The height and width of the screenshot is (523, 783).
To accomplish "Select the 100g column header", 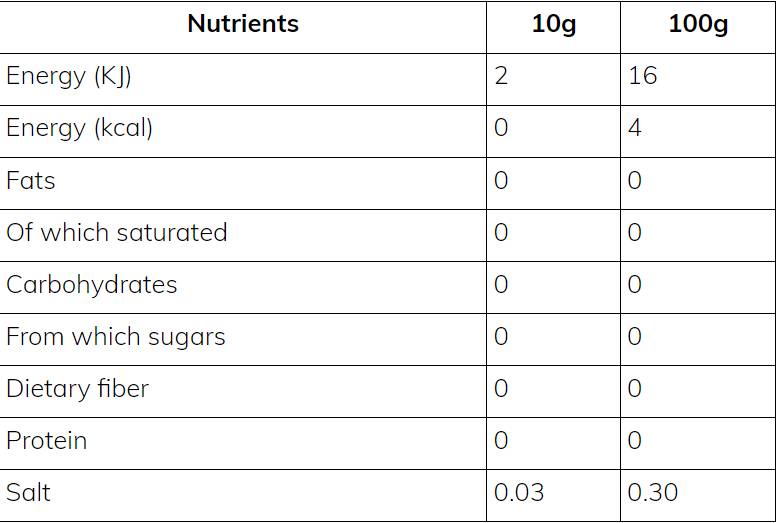I will [697, 24].
